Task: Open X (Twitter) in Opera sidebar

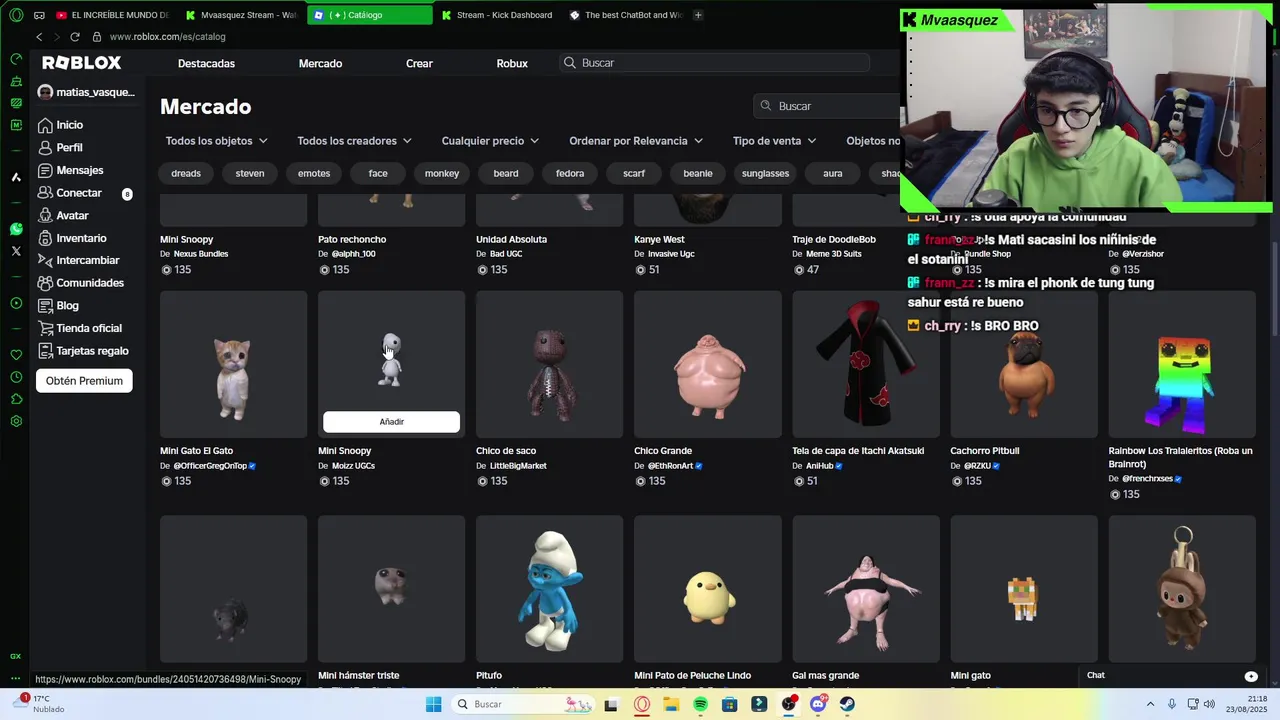Action: [x=16, y=251]
